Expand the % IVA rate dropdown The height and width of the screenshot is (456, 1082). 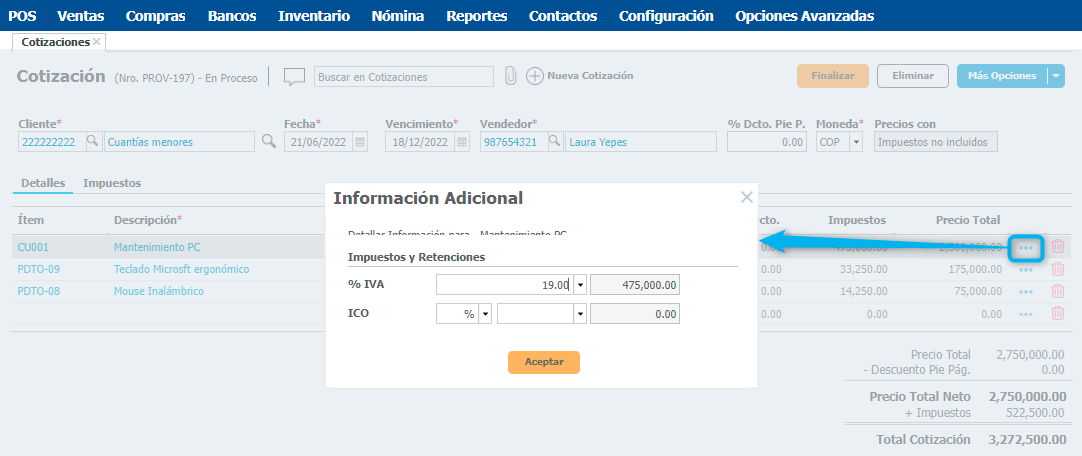point(580,285)
